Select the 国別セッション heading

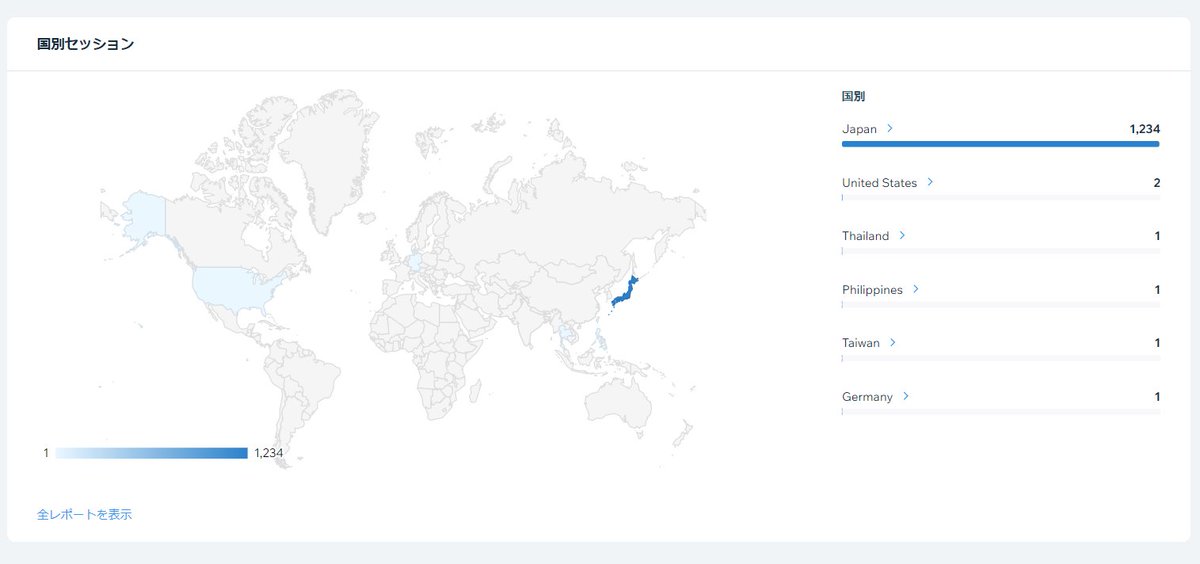(x=86, y=44)
